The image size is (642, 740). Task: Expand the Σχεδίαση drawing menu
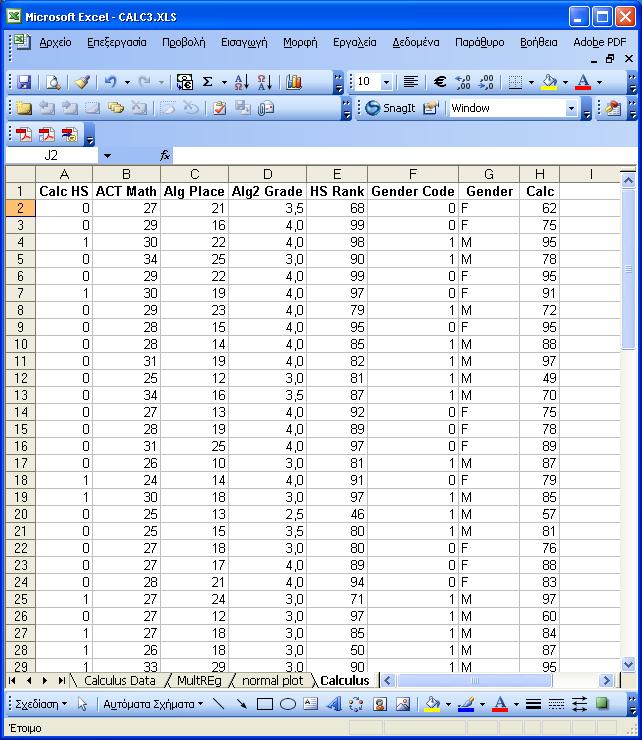(41, 704)
